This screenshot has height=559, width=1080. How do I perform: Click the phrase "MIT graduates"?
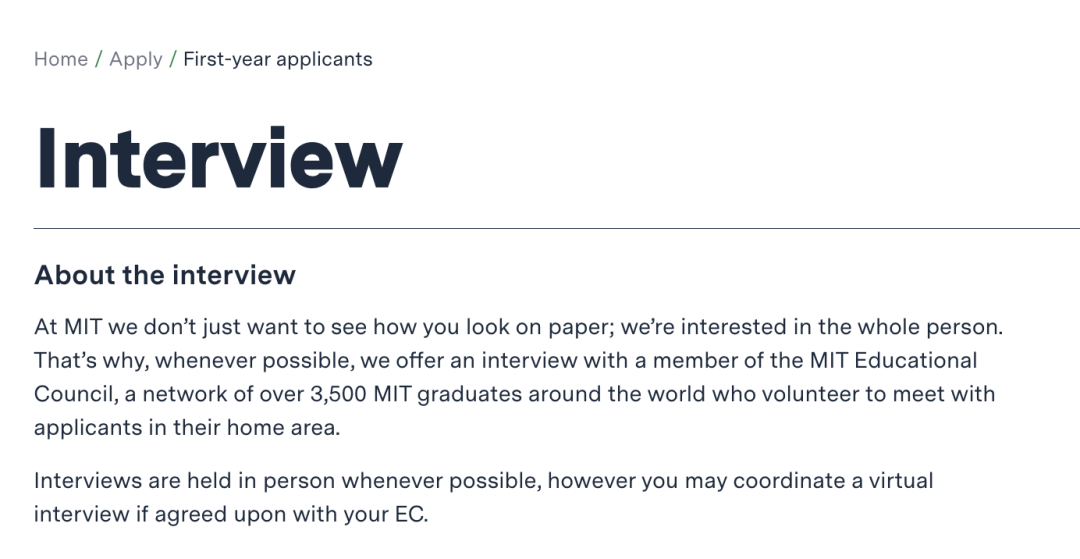(438, 394)
